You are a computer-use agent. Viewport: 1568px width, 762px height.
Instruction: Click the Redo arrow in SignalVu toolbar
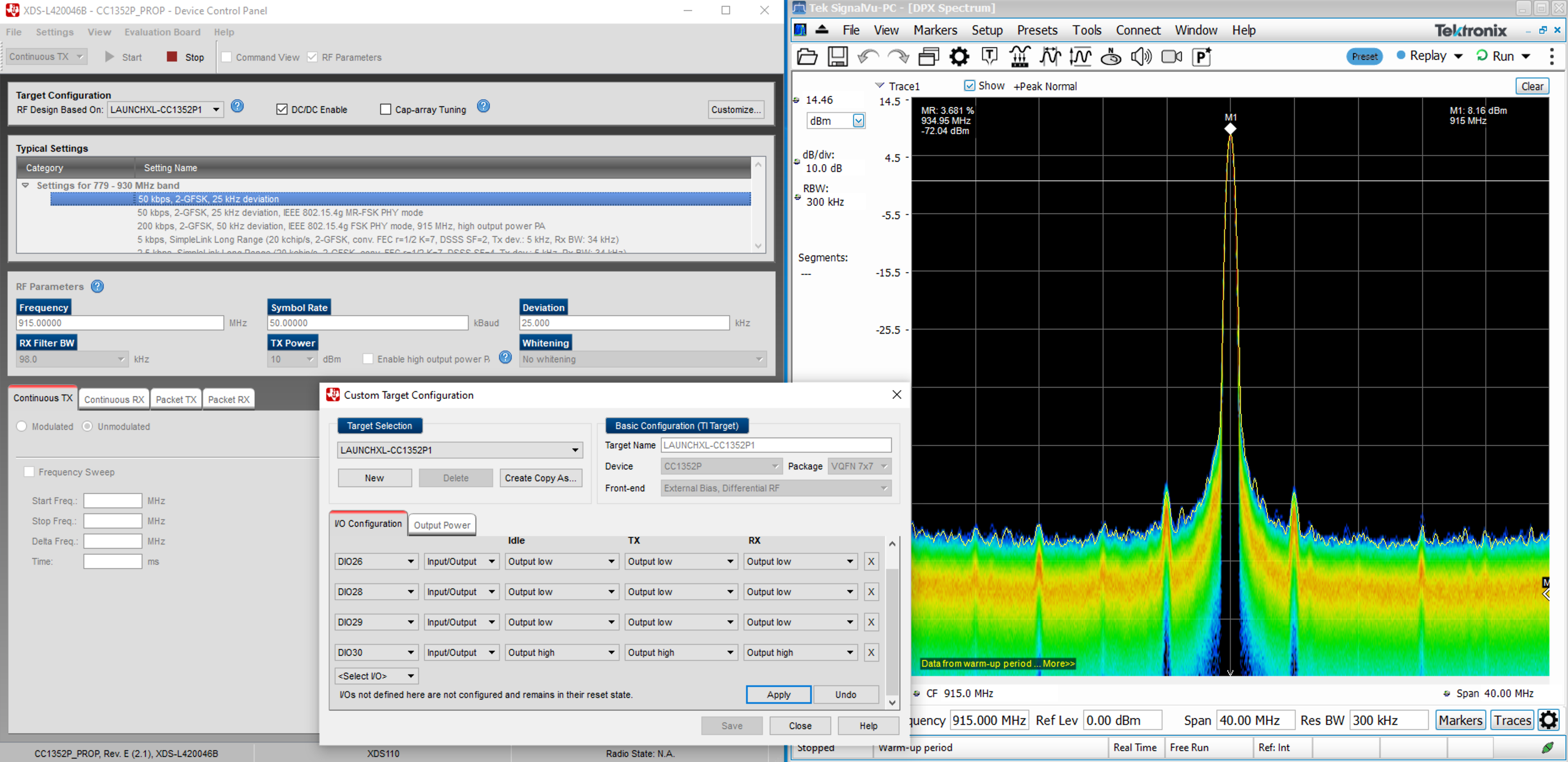898,56
